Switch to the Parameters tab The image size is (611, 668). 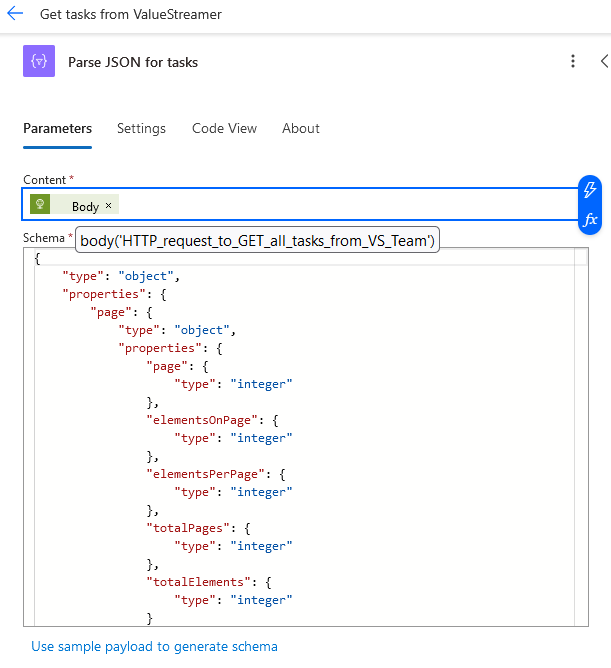57,128
